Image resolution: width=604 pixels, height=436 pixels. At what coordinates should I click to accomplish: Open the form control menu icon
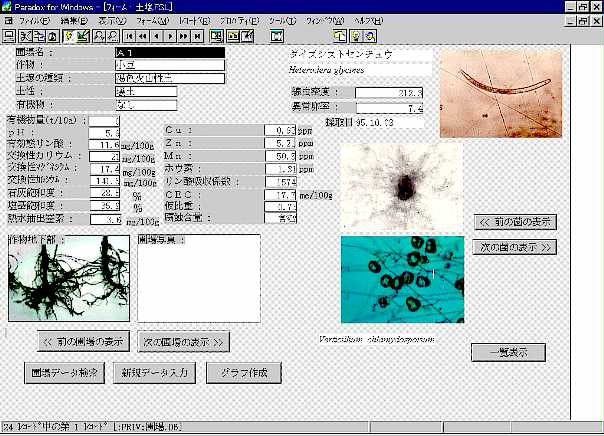(8, 20)
